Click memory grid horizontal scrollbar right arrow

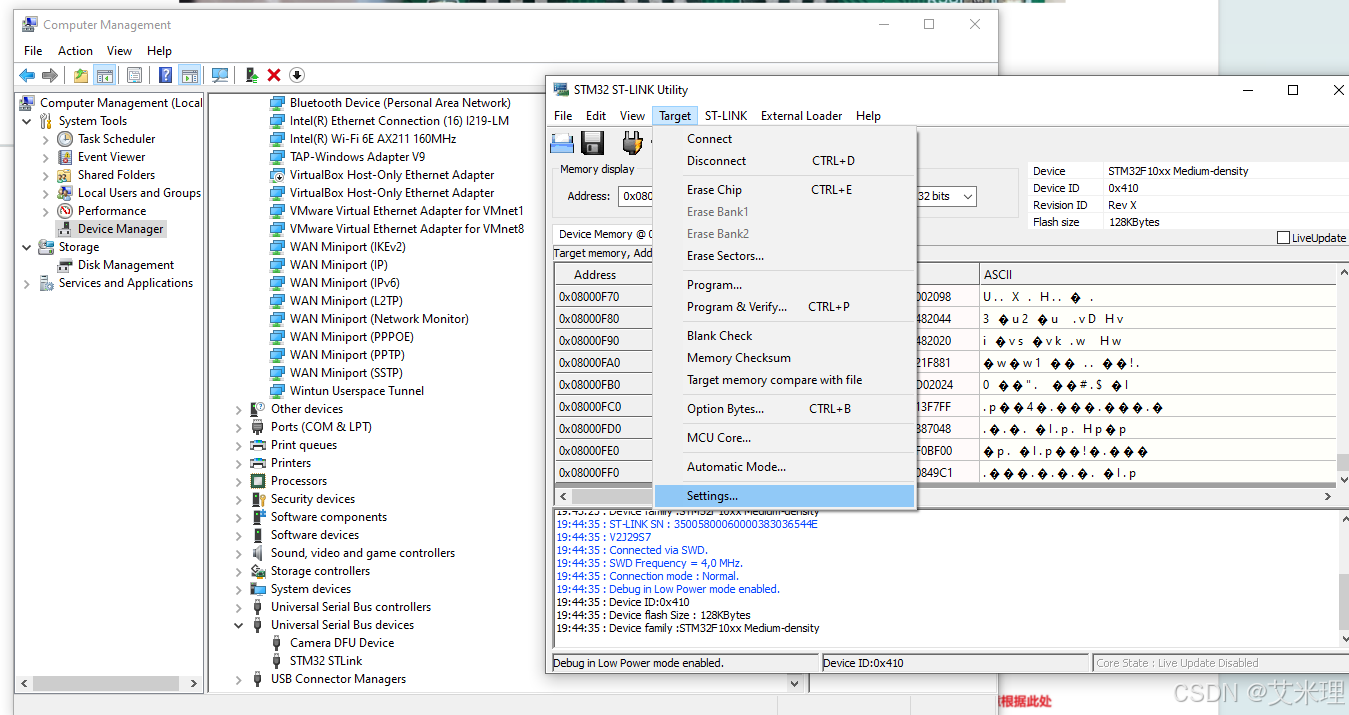[1328, 496]
